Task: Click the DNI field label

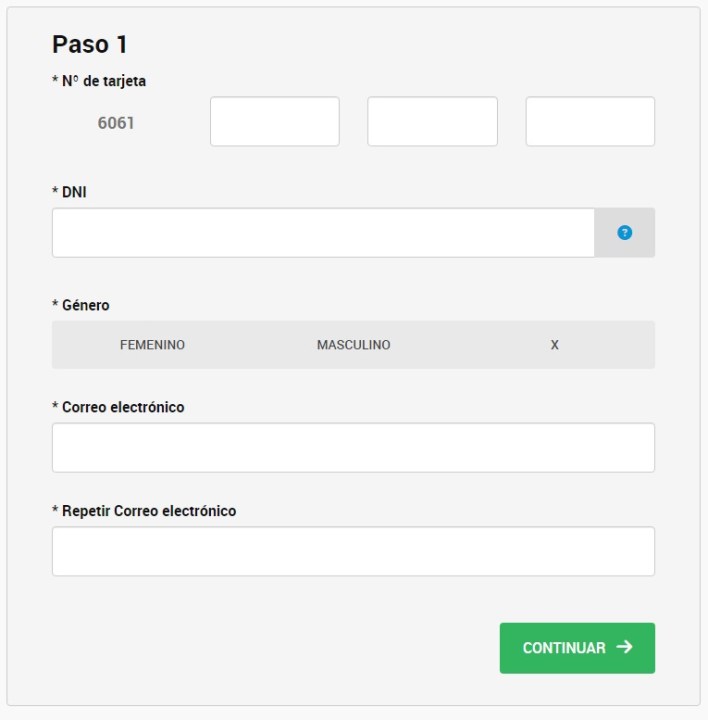Action: 70,192
